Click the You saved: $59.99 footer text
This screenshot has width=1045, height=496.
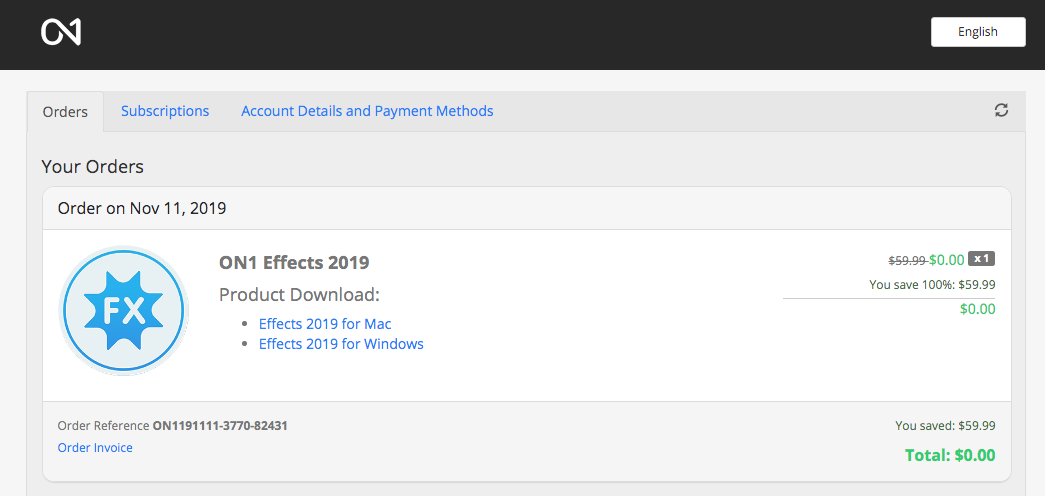(x=945, y=426)
